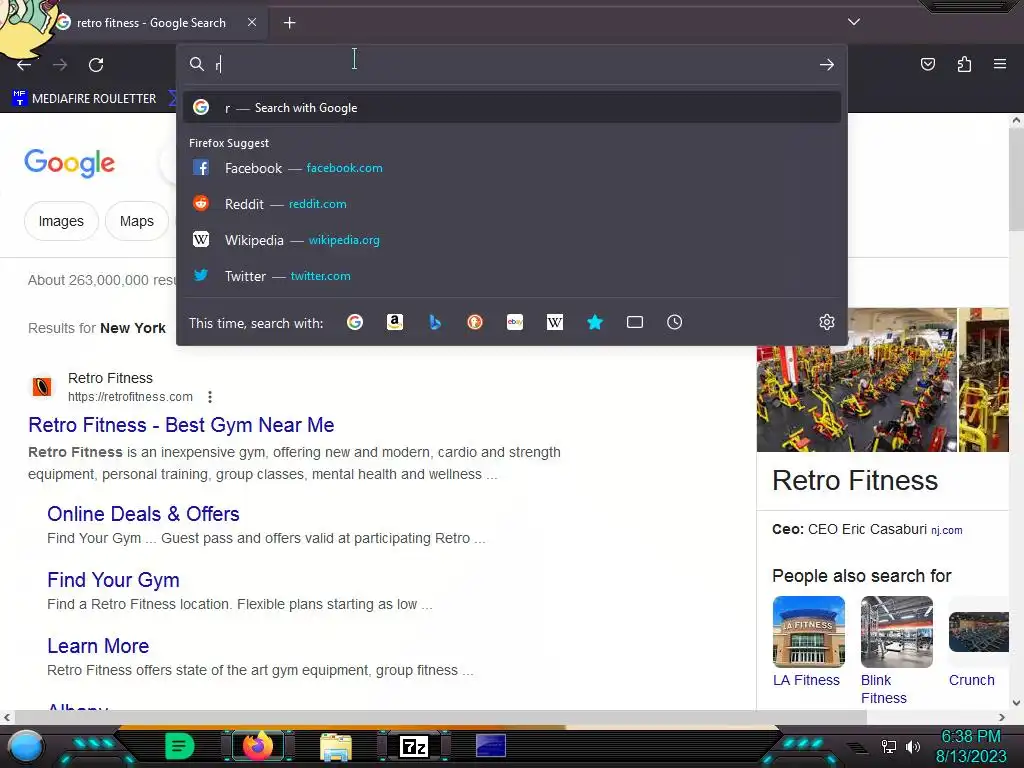Screen dimensions: 1024x768
Task: Choose 'r — Search with Google' suggestion
Action: (x=512, y=108)
